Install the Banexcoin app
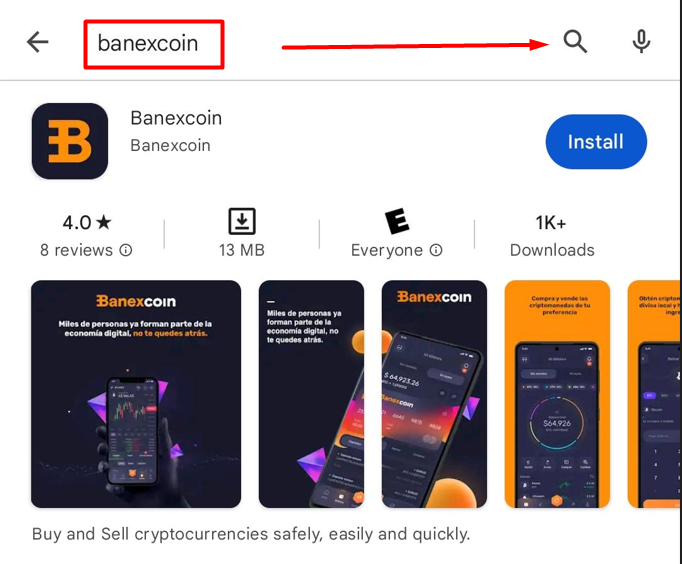682x564 pixels. tap(596, 142)
